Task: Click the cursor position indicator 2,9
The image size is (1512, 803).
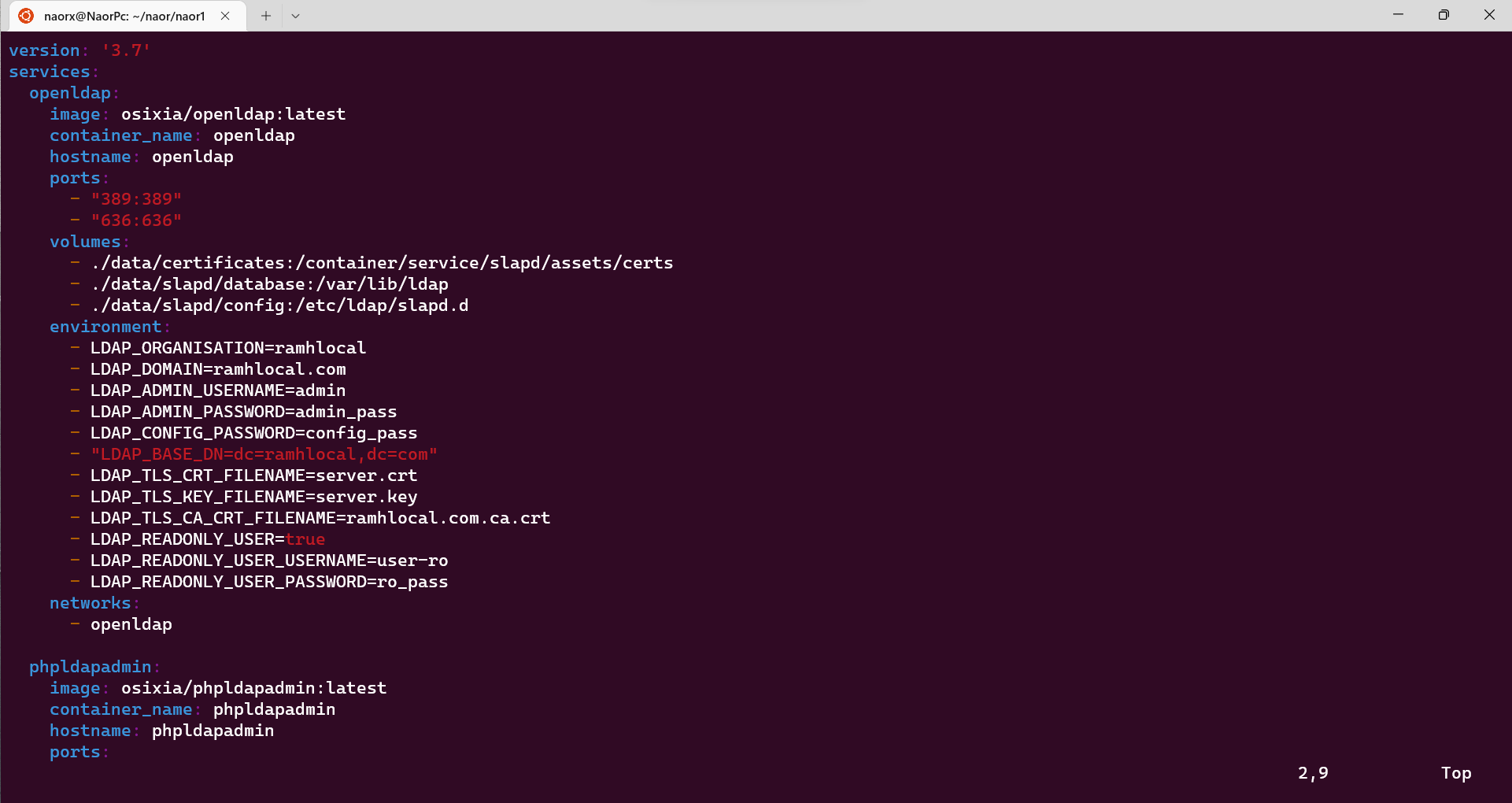Action: click(x=1312, y=773)
